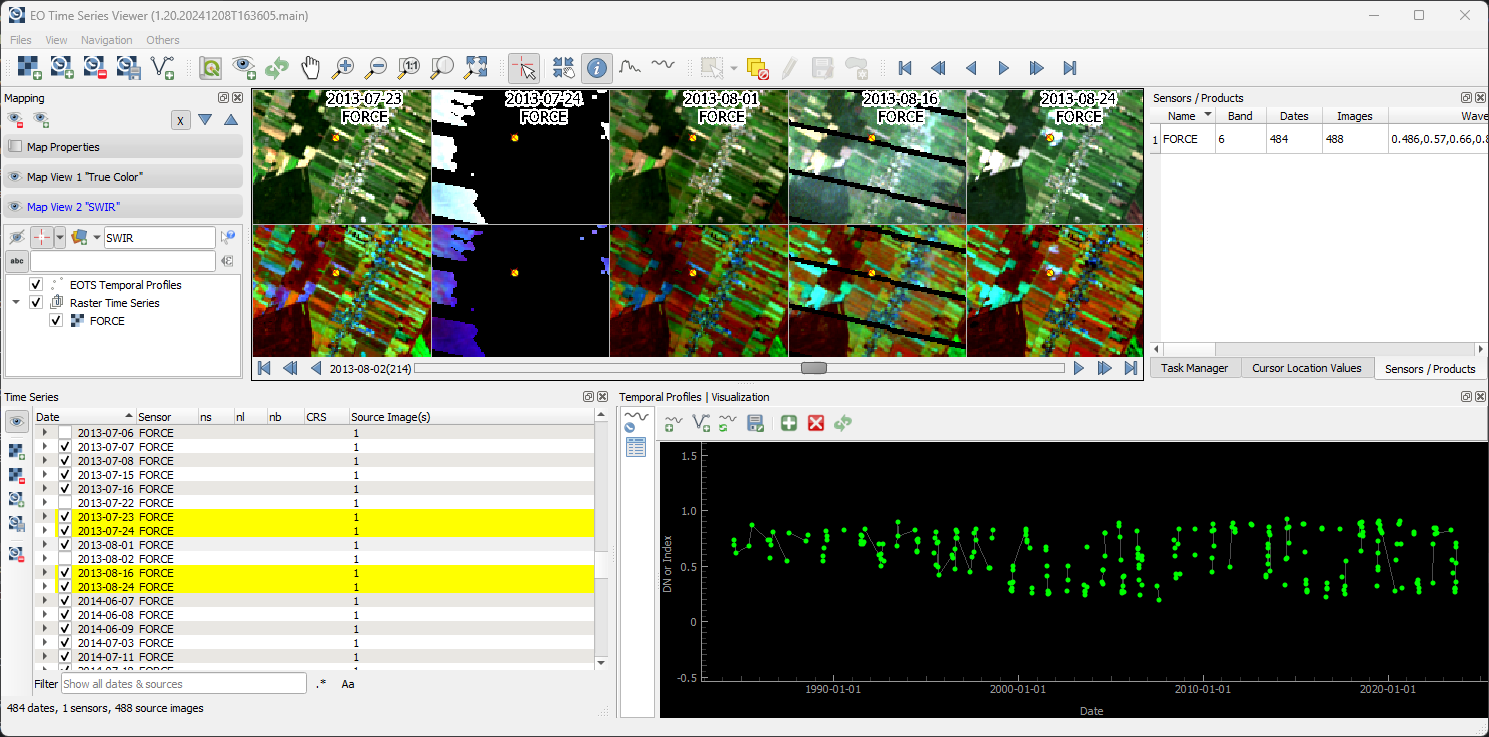
Task: Toggle the identify info button
Action: pos(597,68)
